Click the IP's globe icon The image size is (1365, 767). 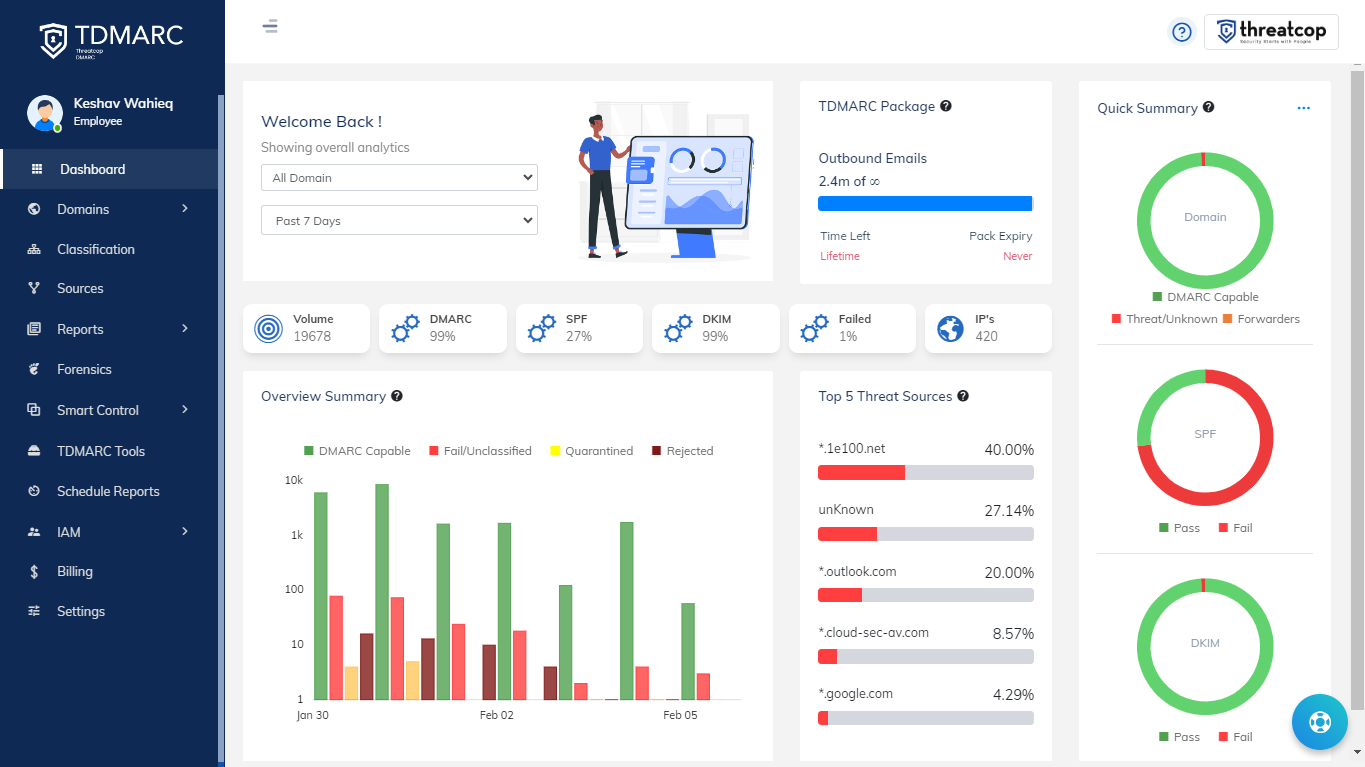pyautogui.click(x=950, y=328)
